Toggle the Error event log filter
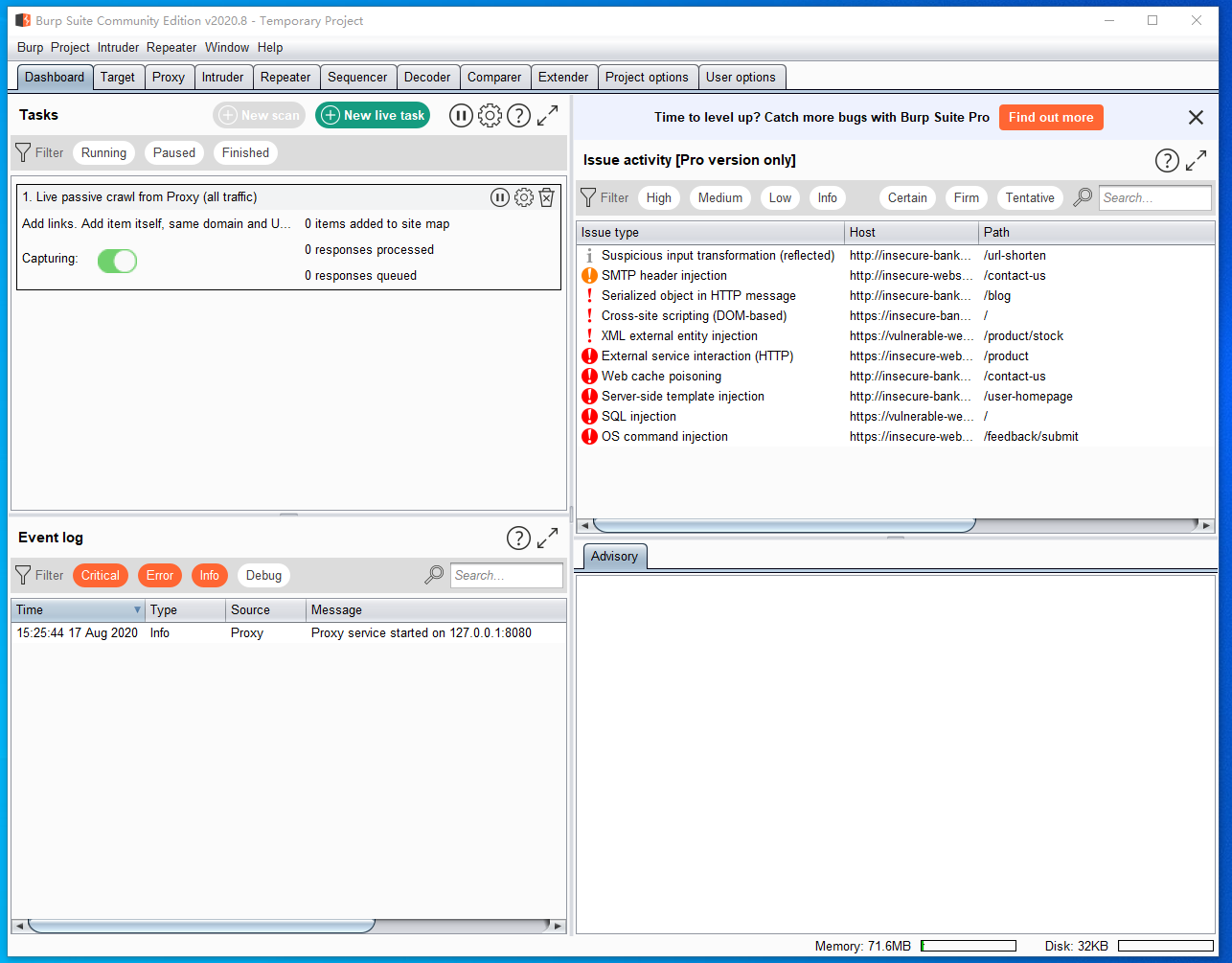Viewport: 1232px width, 963px height. [160, 575]
